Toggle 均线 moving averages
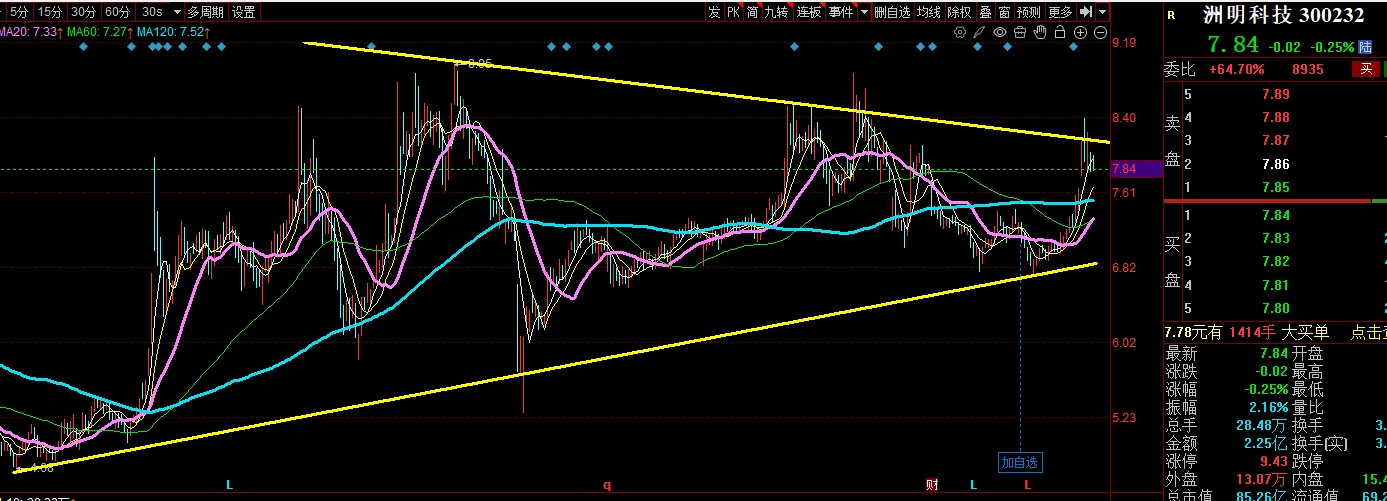Screen dimensions: 1387x501 coord(929,12)
